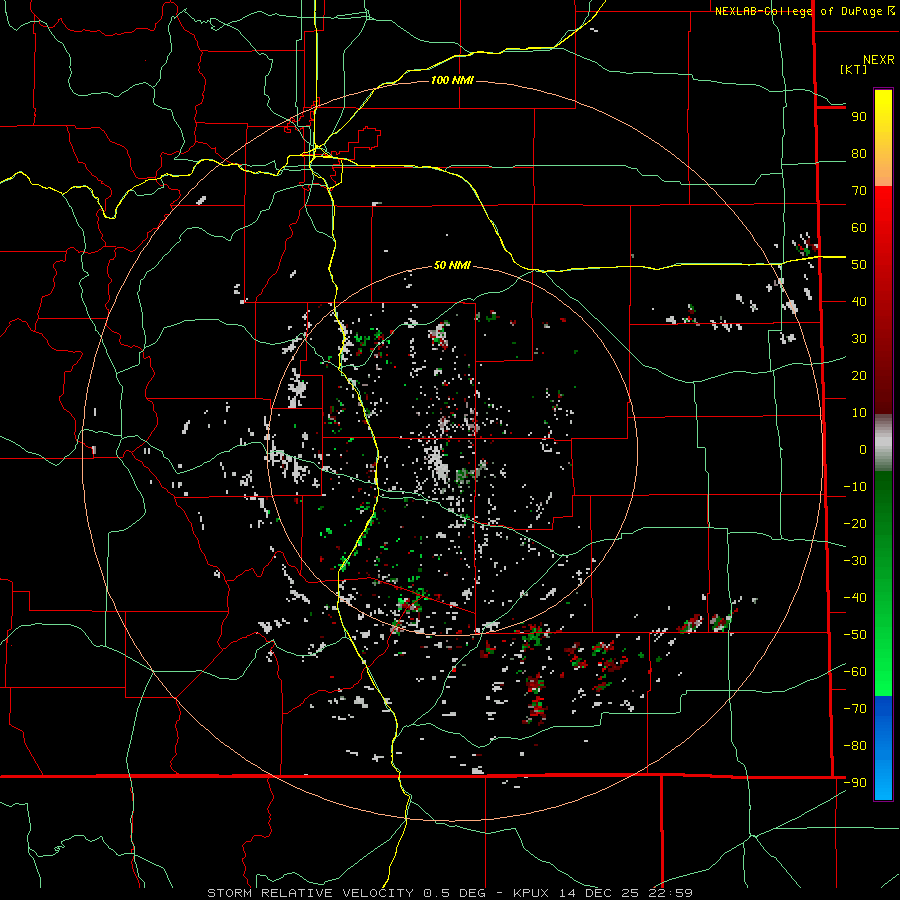Click the -80 value on velocity scale
The width and height of the screenshot is (900, 900).
pyautogui.click(x=855, y=746)
